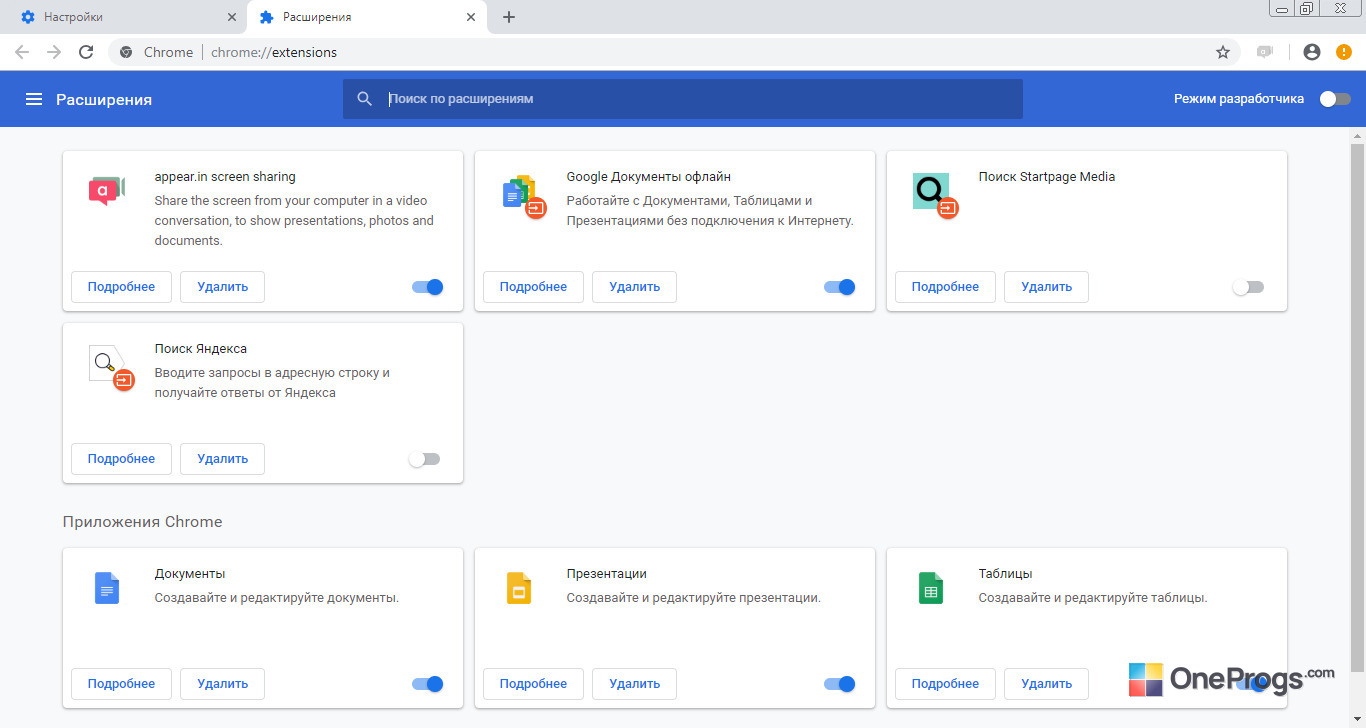Click the Таблицы app green icon
The width and height of the screenshot is (1366, 728).
930,588
